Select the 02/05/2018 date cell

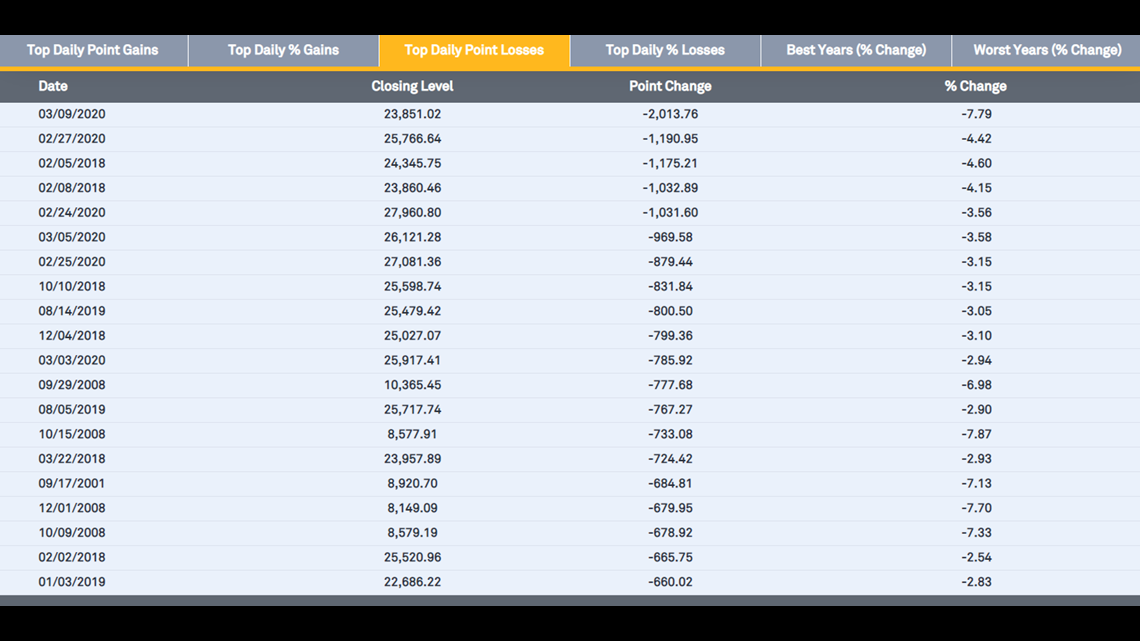pos(72,163)
